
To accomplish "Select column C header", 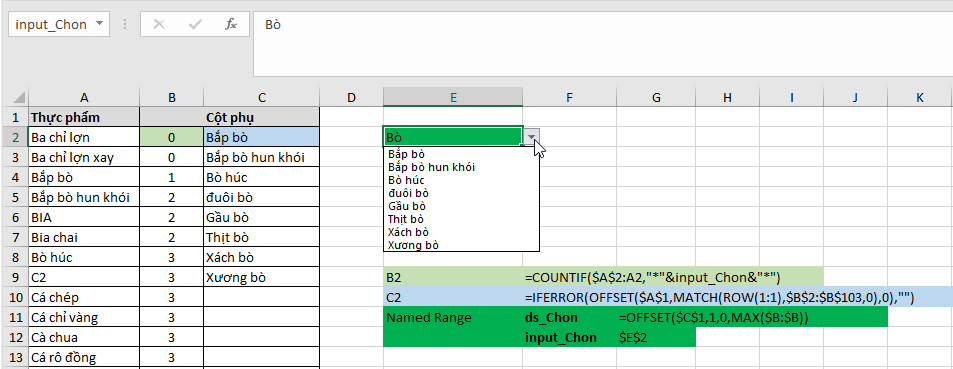I will point(261,97).
